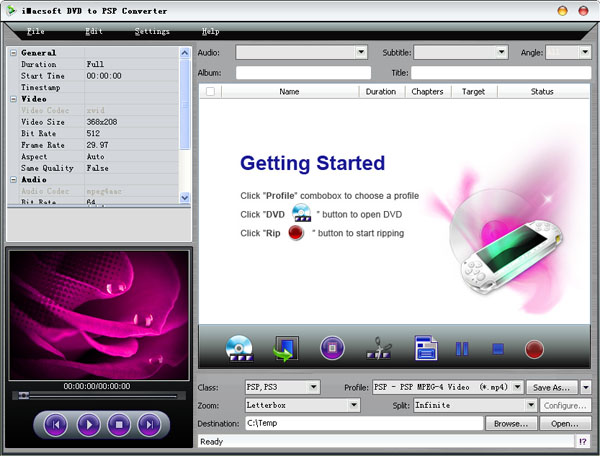Click the blue profile document toolbar icon
Screen dimensions: 600x456
click(x=426, y=348)
